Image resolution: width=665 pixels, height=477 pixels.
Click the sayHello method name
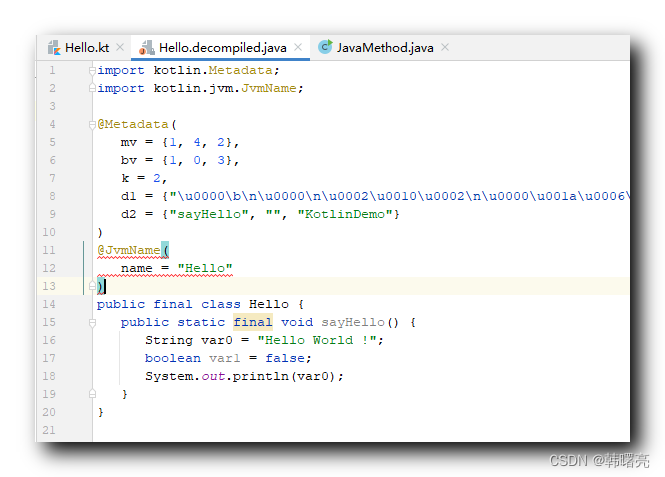coord(352,322)
